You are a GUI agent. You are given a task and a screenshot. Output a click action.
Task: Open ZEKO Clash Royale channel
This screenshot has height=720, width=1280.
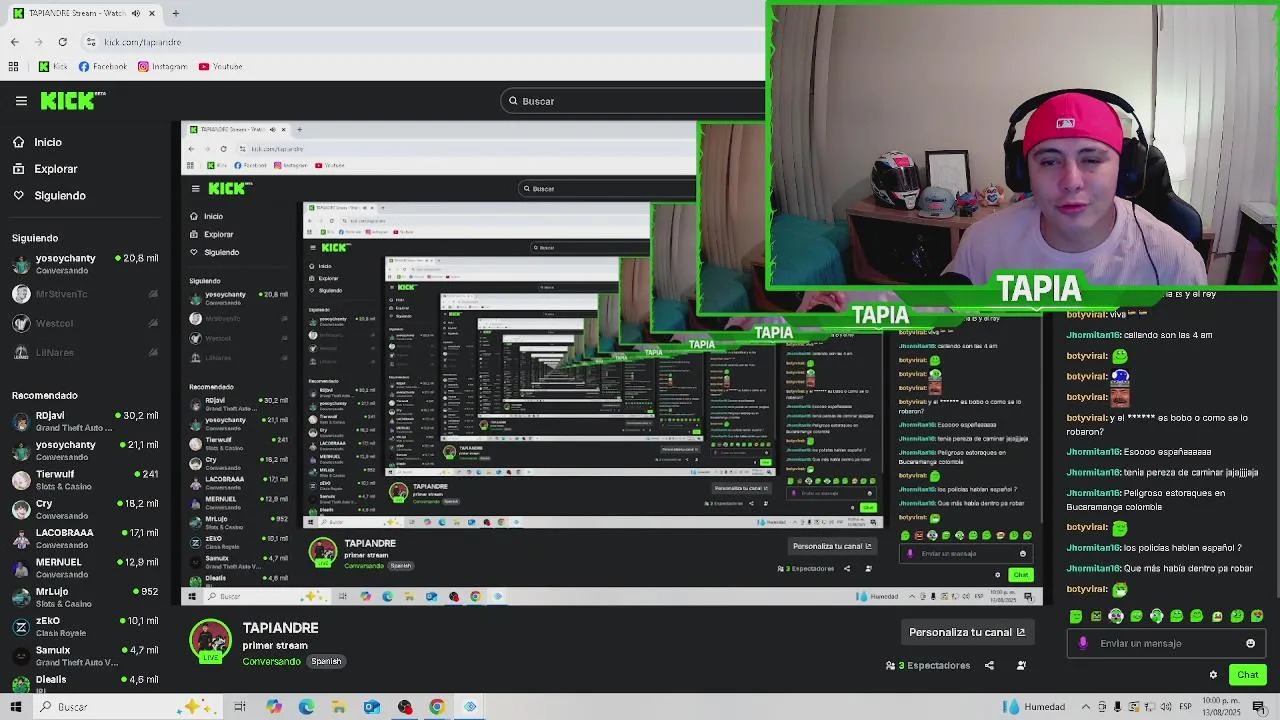pos(85,626)
